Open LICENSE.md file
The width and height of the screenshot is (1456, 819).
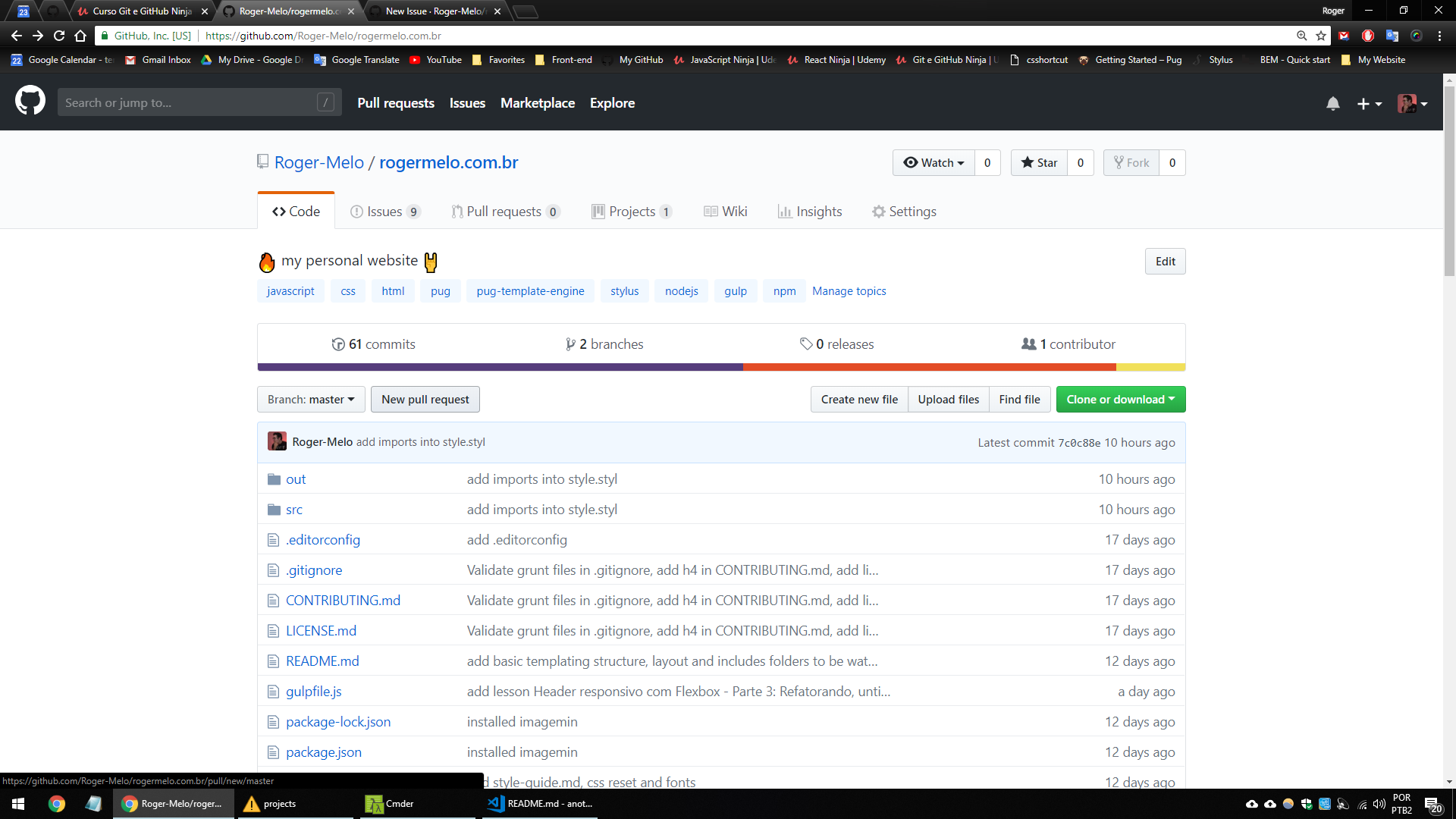(x=321, y=631)
